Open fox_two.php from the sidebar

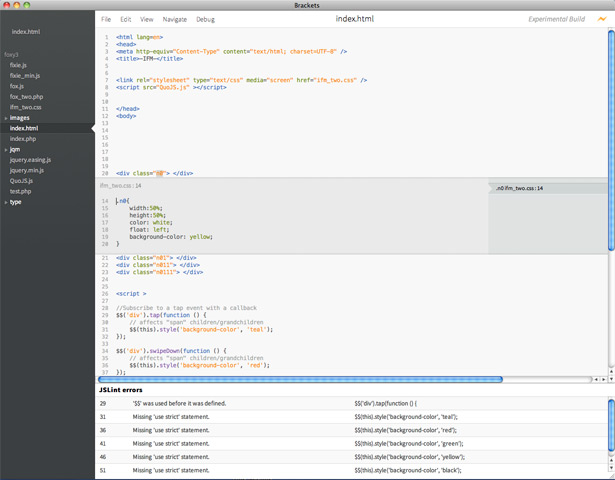click(x=27, y=97)
